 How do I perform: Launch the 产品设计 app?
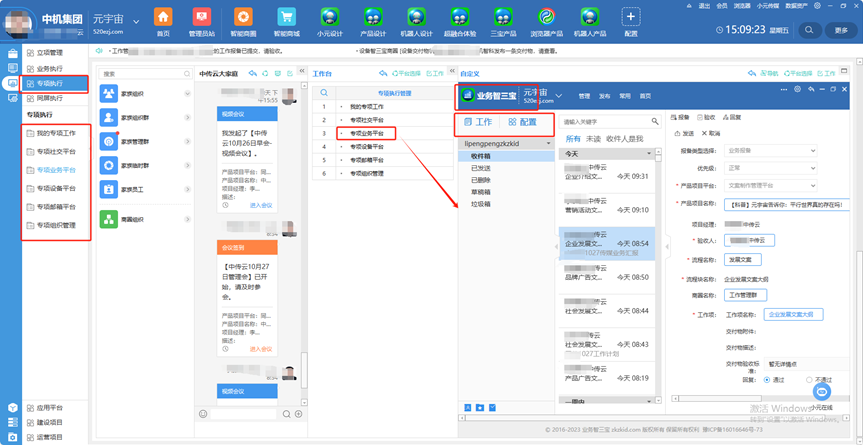(373, 17)
